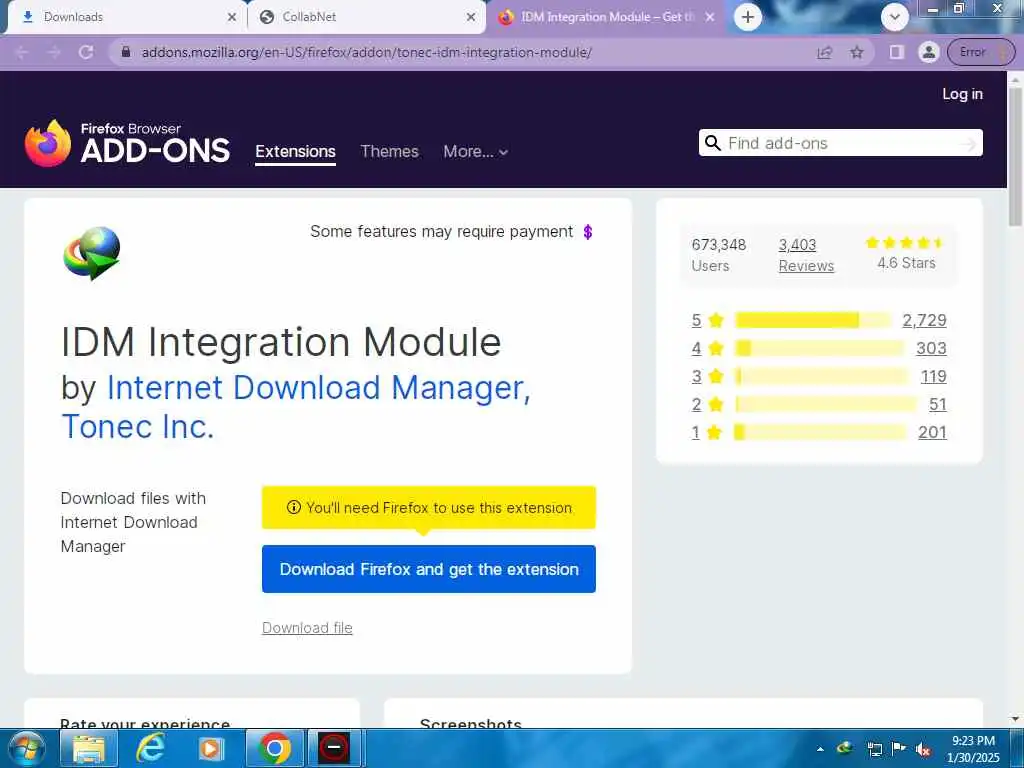Open the taskbar clock and date
The image size is (1024, 768).
pos(973,749)
